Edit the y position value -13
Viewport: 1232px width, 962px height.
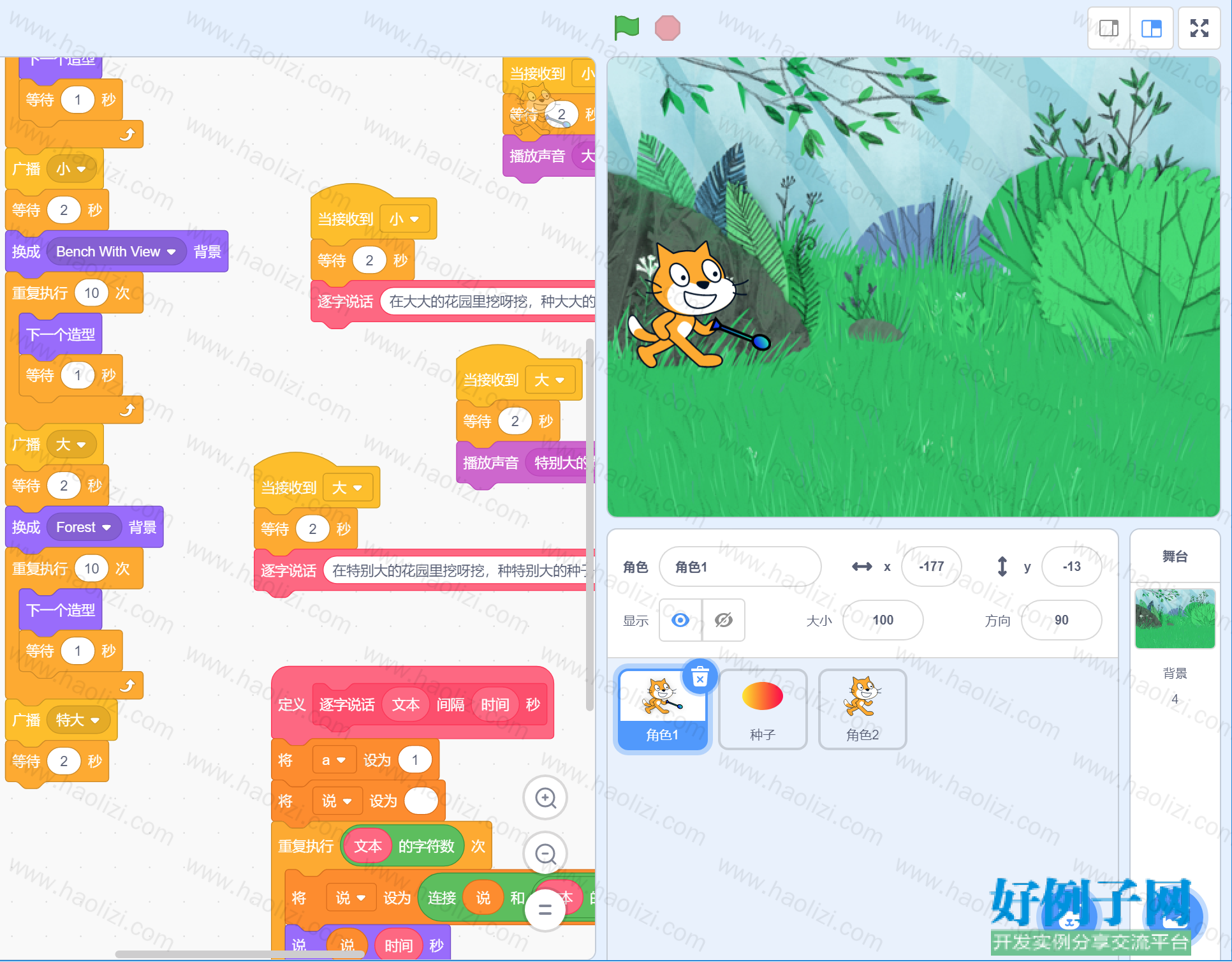1071,566
